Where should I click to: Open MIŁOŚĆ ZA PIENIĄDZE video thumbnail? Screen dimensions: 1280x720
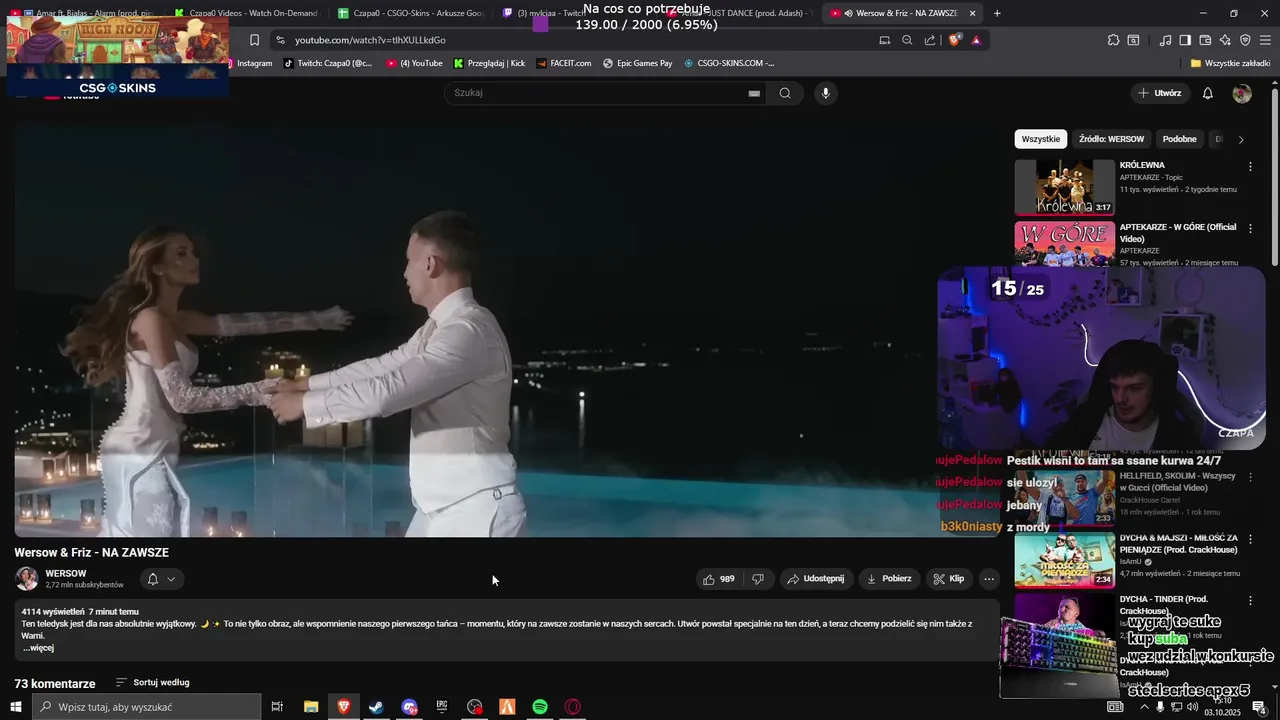[1065, 560]
